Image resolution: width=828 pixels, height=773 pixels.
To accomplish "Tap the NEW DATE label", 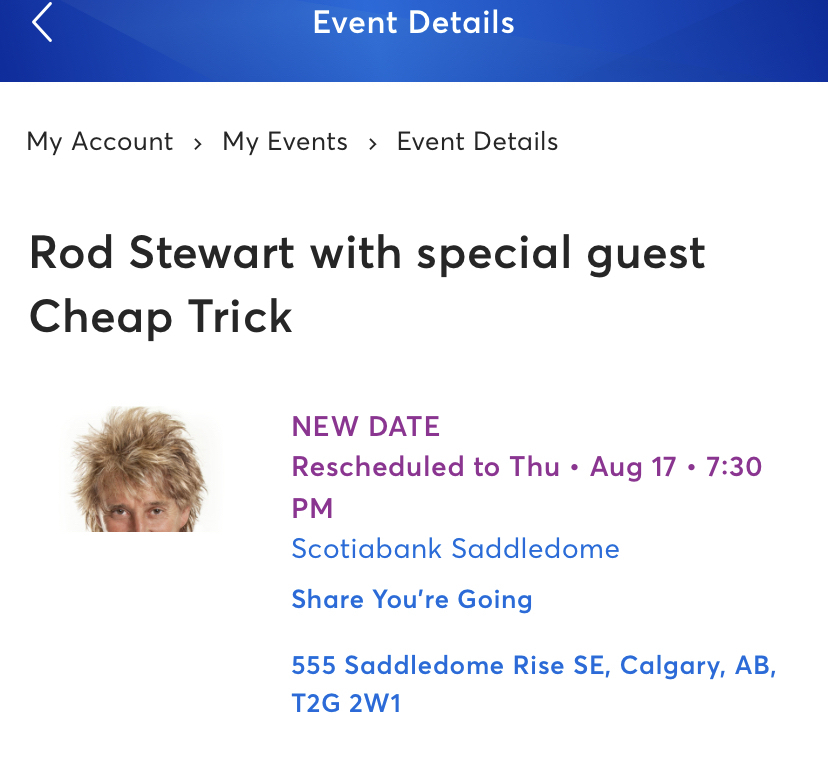I will click(366, 427).
